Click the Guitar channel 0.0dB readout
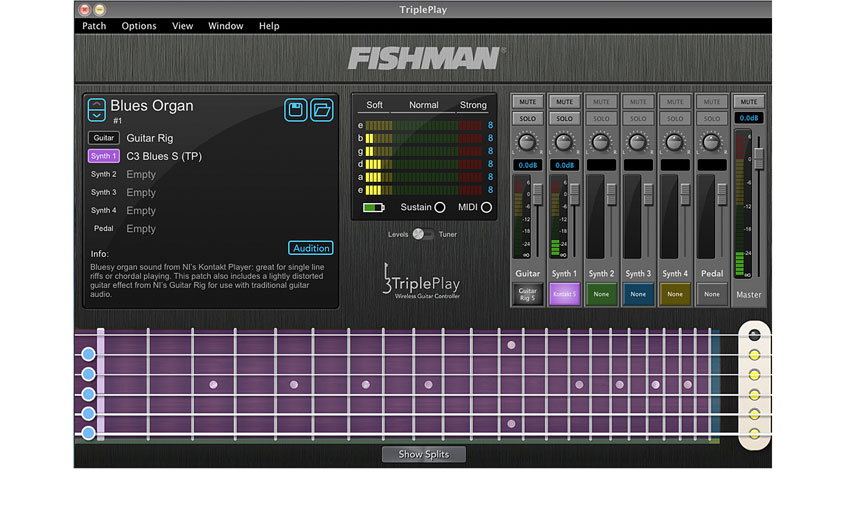The image size is (850, 505). tap(527, 165)
